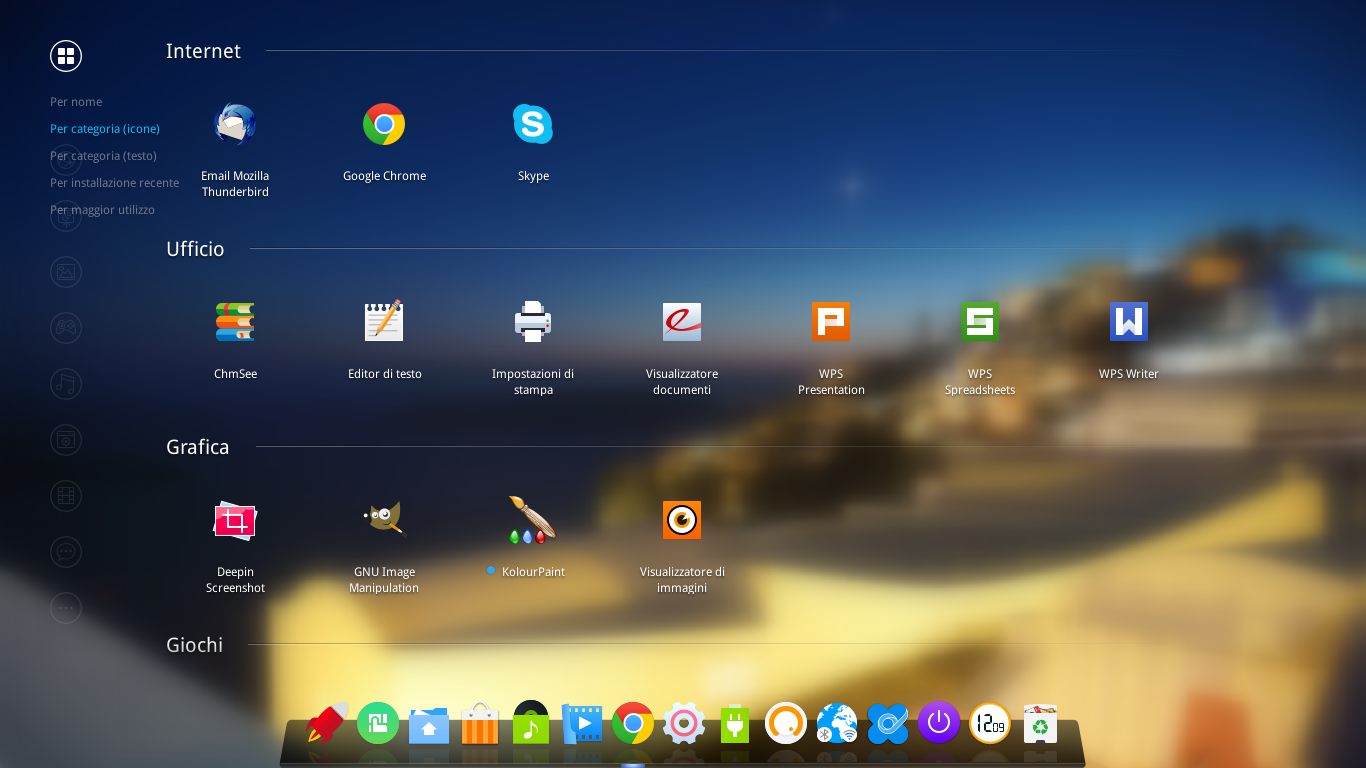Jump to games category via gamepad sidebar icon
The width and height of the screenshot is (1366, 768).
point(66,328)
